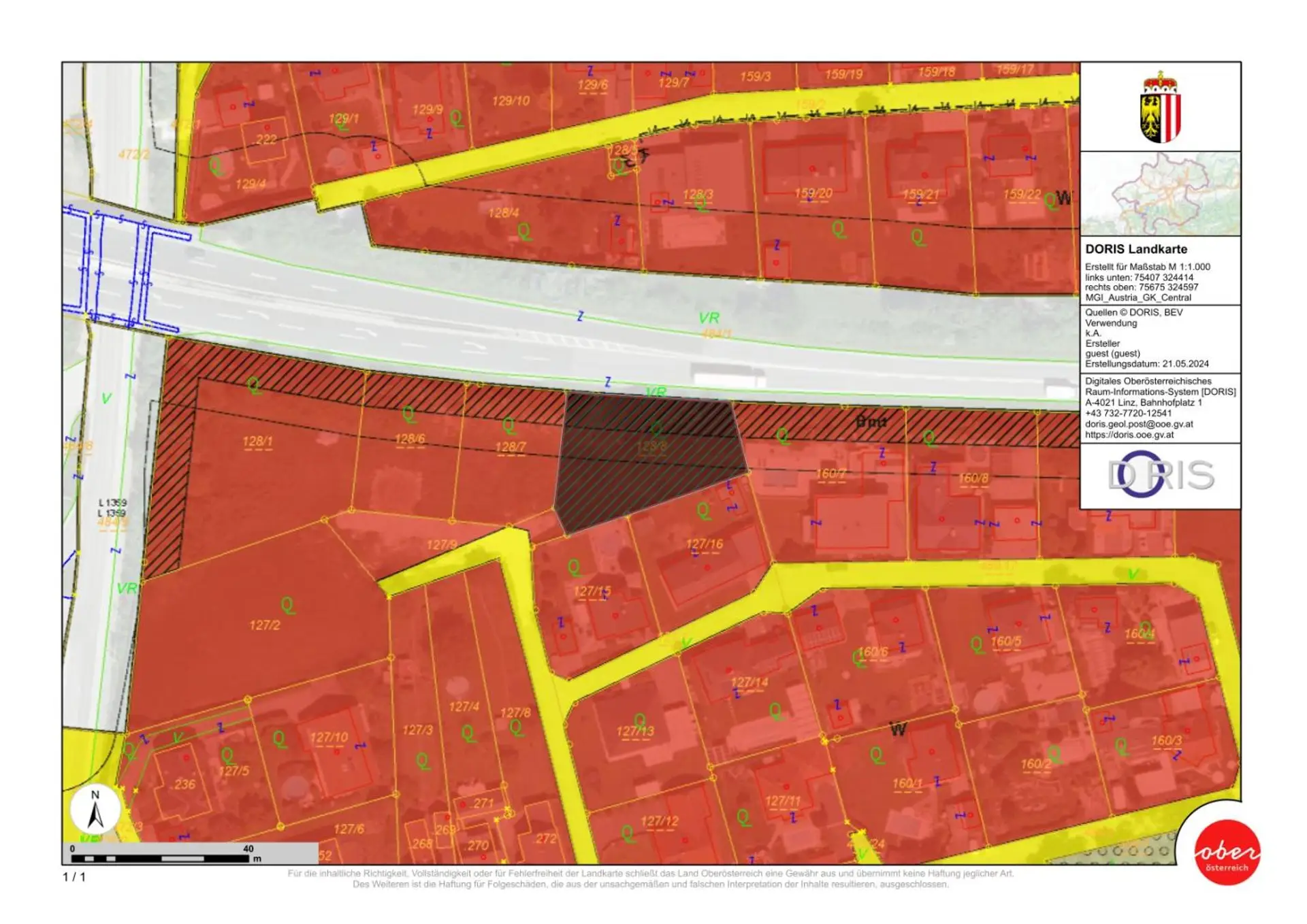
Task: Click the Upper Austria coat of arms
Action: click(x=1160, y=108)
